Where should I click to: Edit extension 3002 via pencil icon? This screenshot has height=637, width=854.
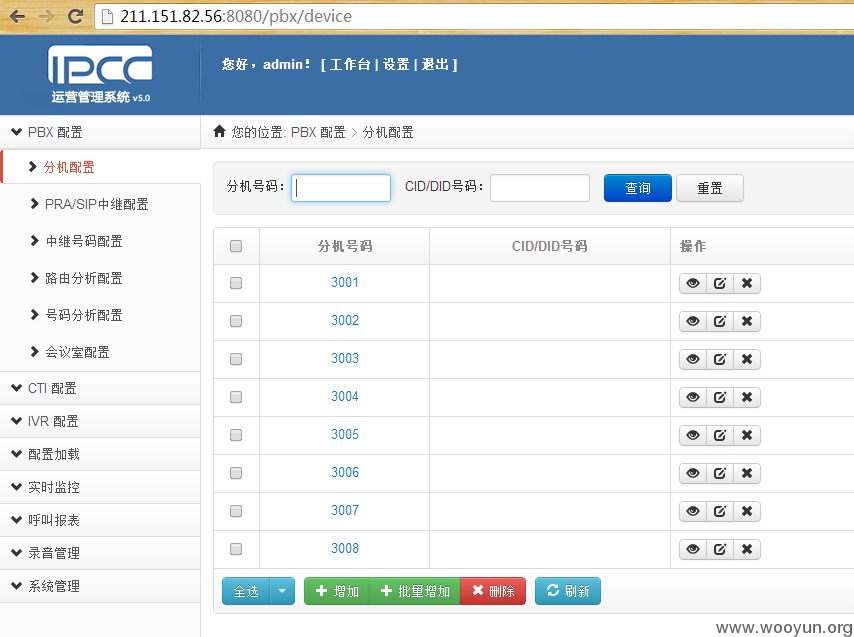[720, 321]
